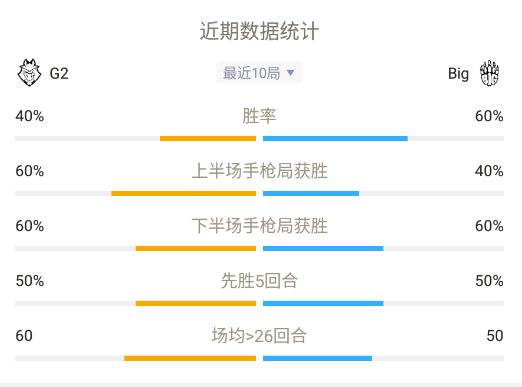Click the G2 team logo icon
Image resolution: width=522 pixels, height=387 pixels.
pyautogui.click(x=29, y=73)
